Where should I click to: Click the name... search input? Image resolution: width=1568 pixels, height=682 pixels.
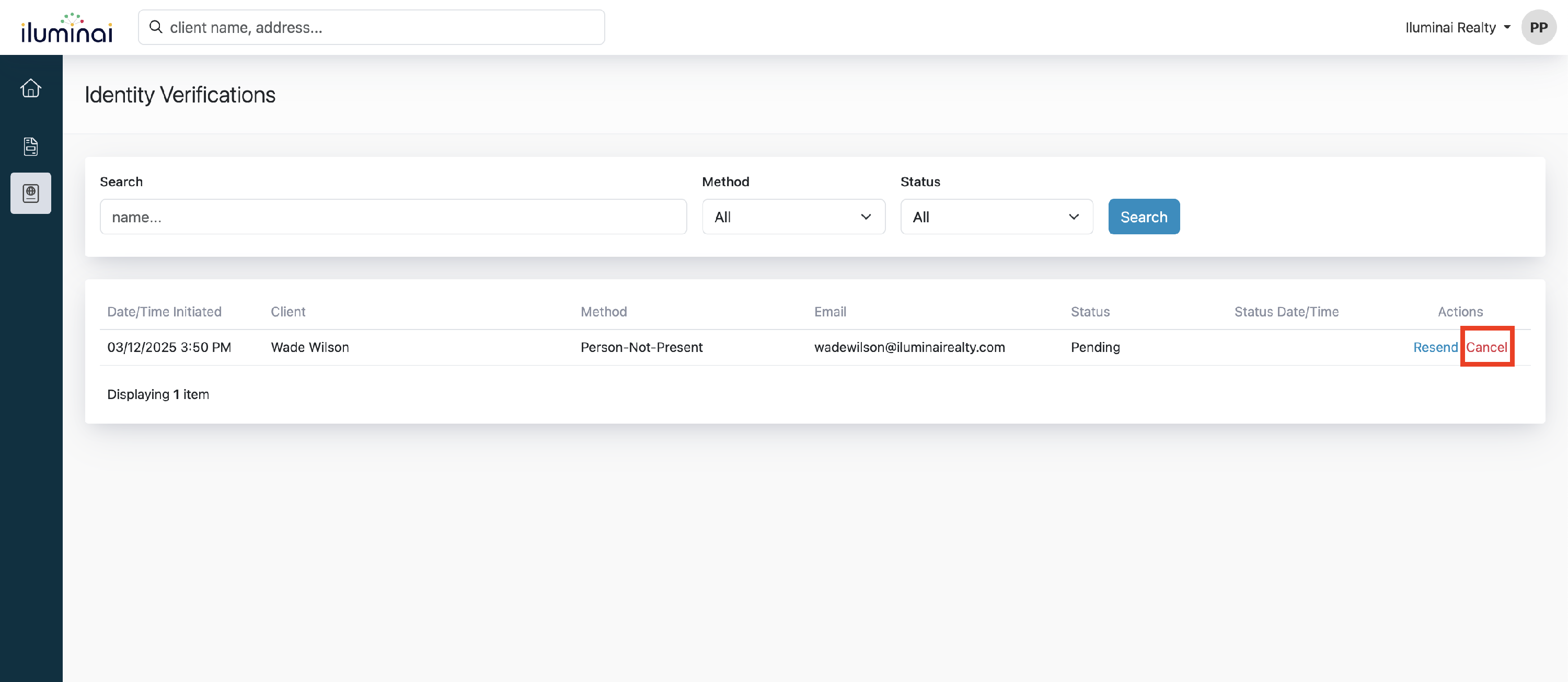(x=393, y=217)
